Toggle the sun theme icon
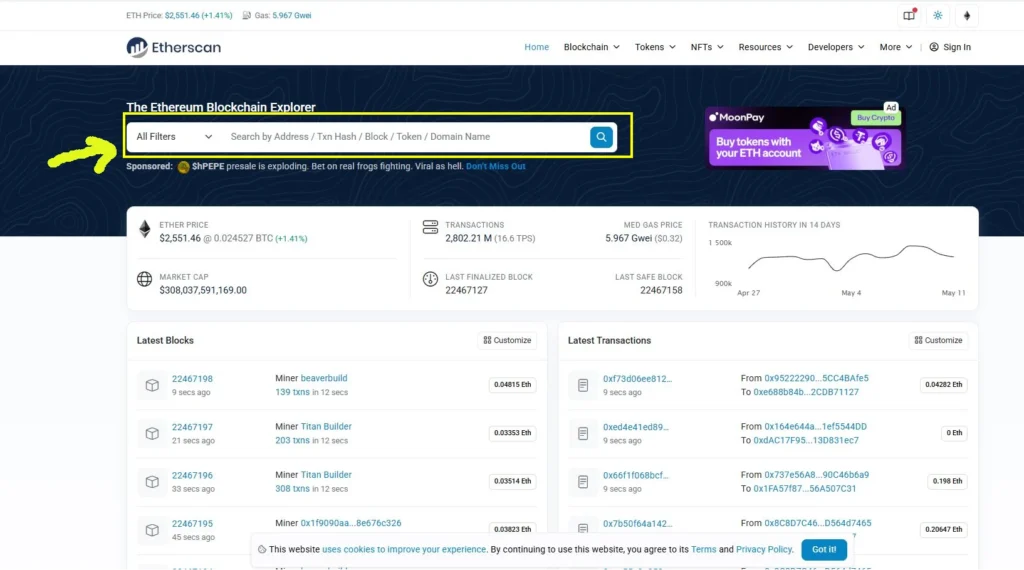This screenshot has height=570, width=1024. pyautogui.click(x=938, y=16)
